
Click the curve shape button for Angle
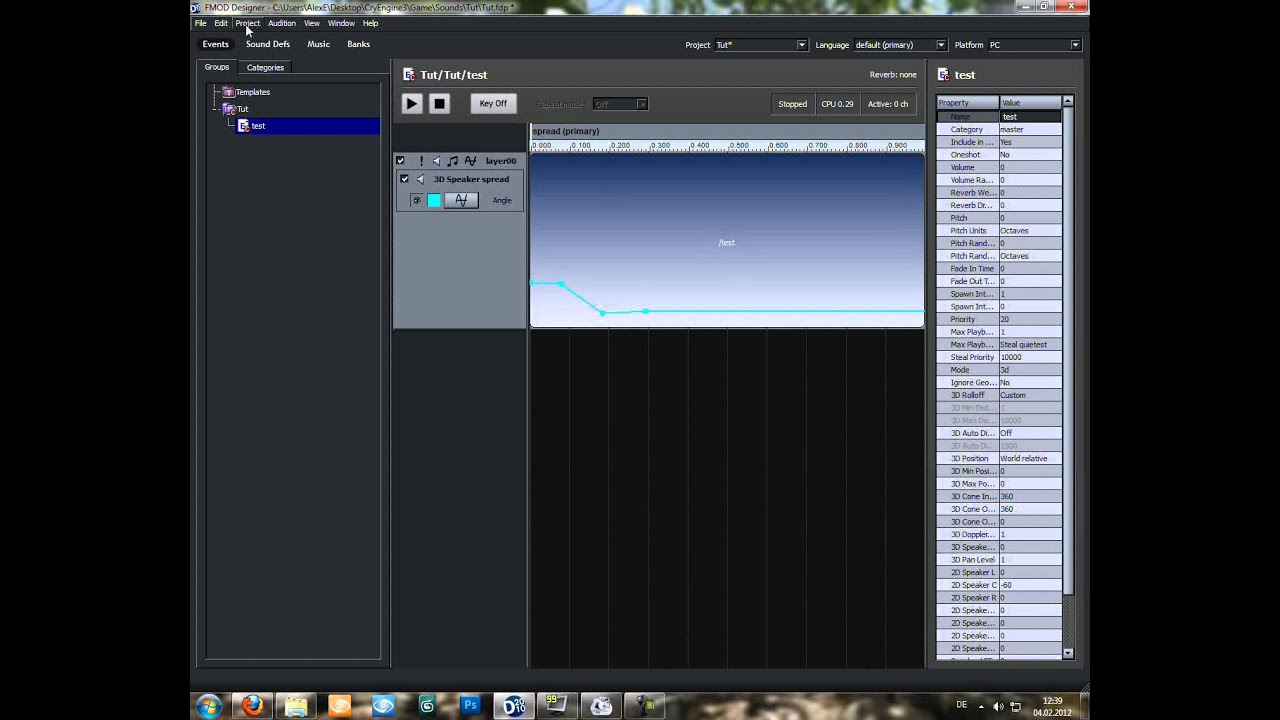pyautogui.click(x=461, y=200)
